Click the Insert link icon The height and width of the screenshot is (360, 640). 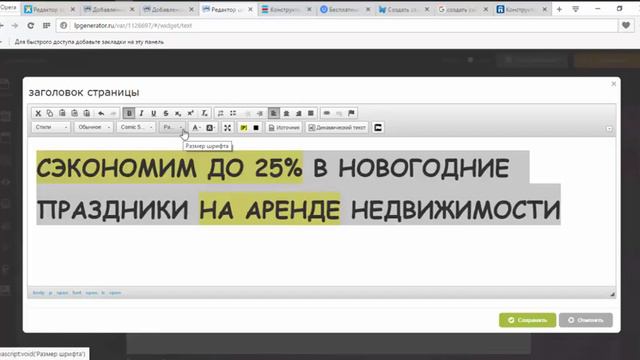pyautogui.click(x=327, y=113)
